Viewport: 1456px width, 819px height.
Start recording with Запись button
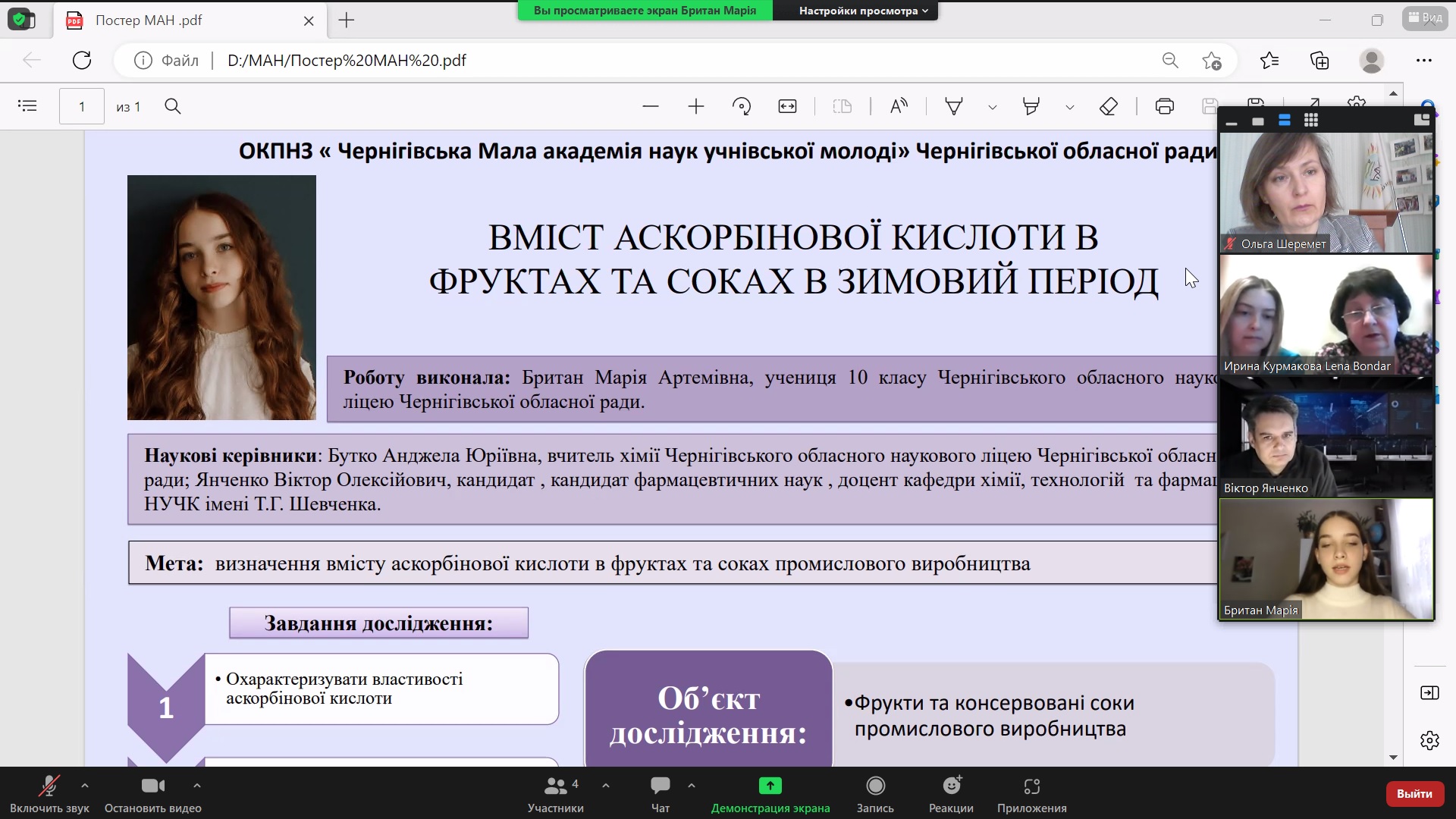pos(875,794)
